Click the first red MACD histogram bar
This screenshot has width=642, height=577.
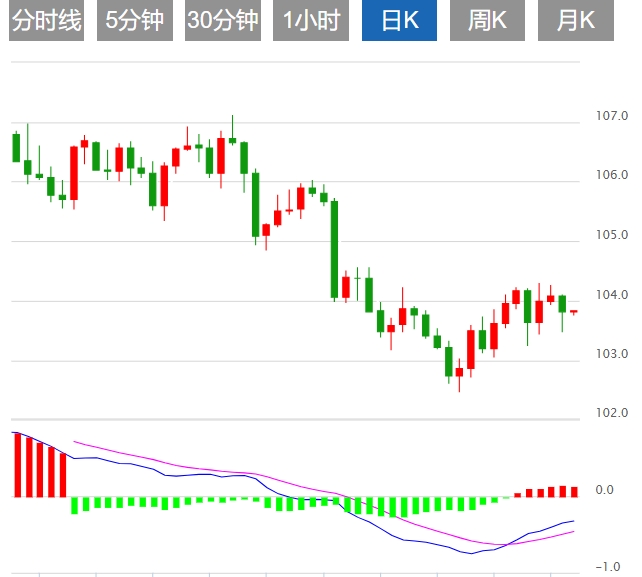[x=16, y=464]
